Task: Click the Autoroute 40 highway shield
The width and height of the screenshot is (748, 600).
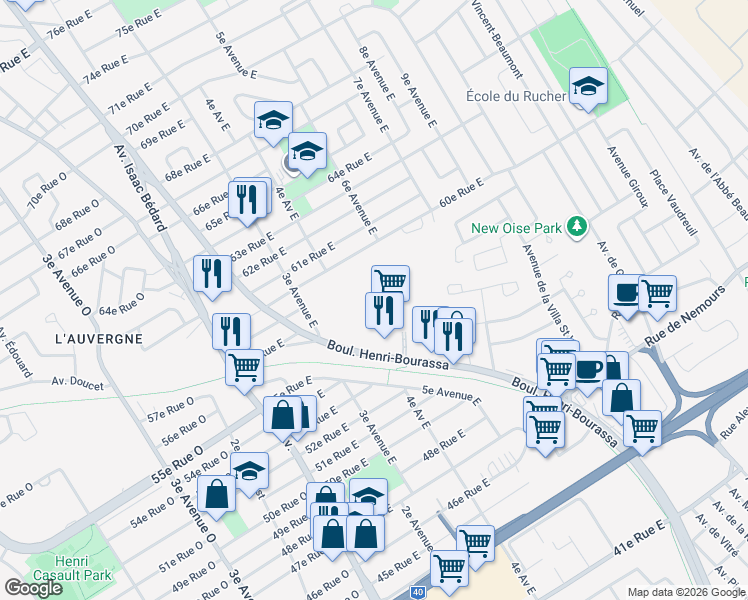Action: (x=418, y=592)
